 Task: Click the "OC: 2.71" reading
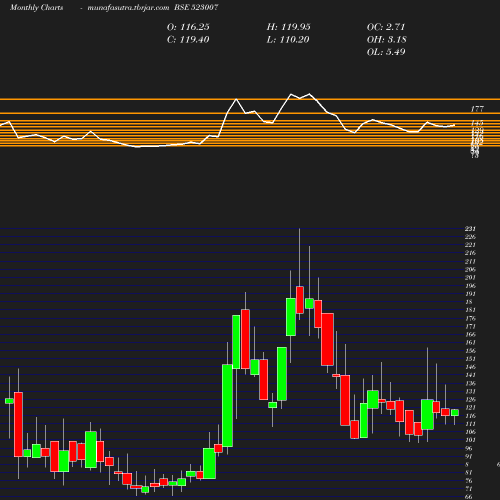tap(386, 27)
